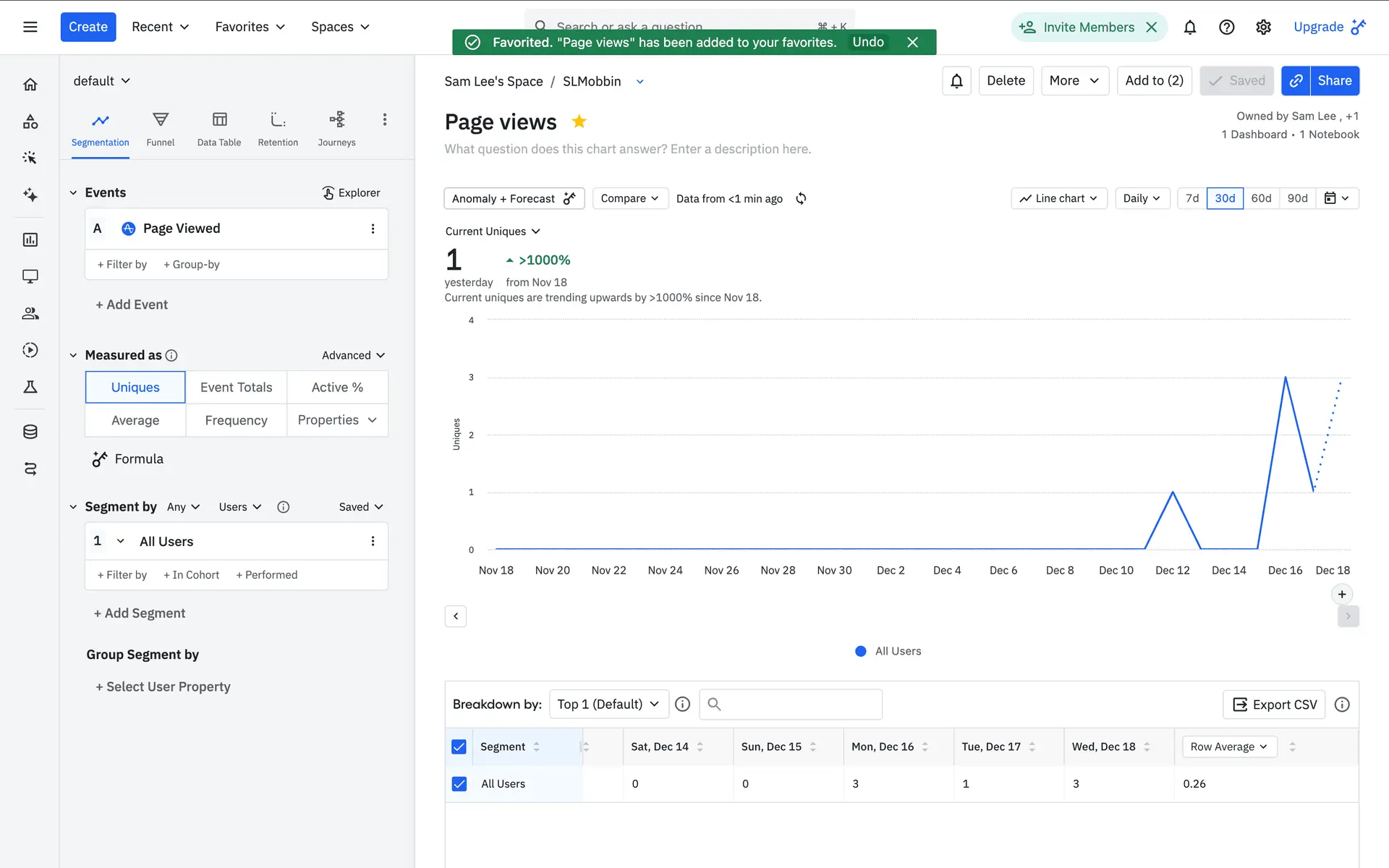Select Event Totals measurement option
Screen dimensions: 1389x868
236,387
